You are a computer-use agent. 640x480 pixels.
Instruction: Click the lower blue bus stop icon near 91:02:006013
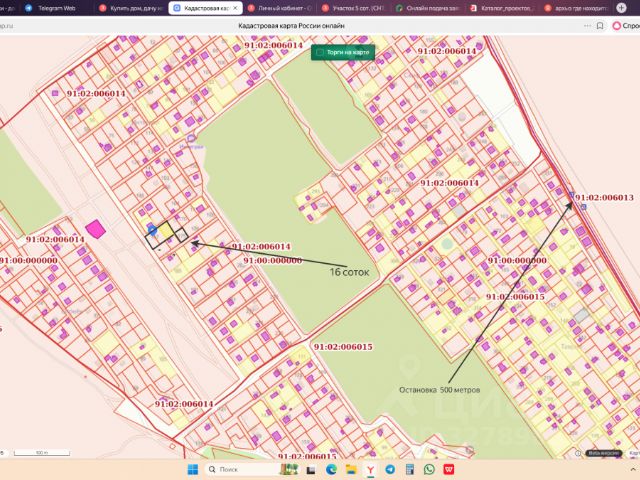tap(584, 207)
